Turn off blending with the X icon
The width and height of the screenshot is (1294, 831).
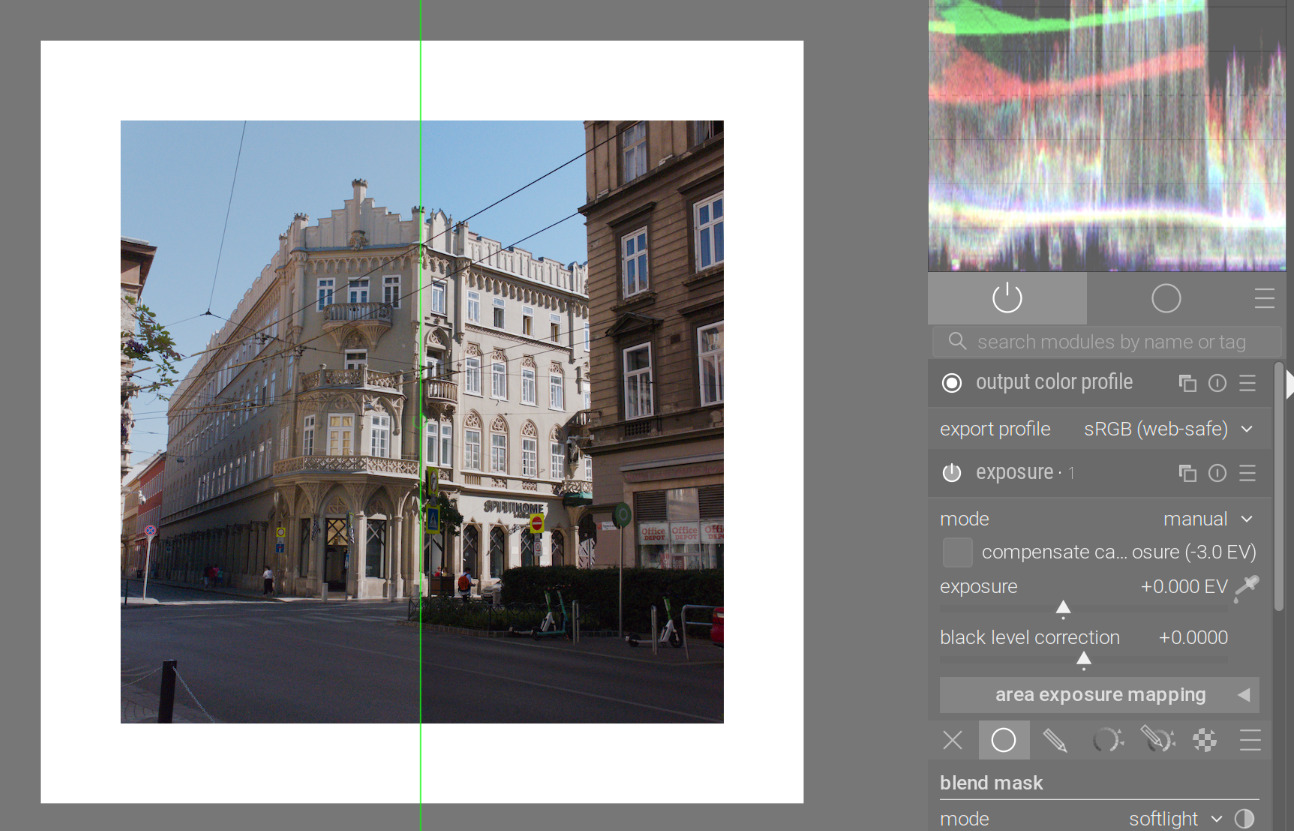[x=953, y=740]
